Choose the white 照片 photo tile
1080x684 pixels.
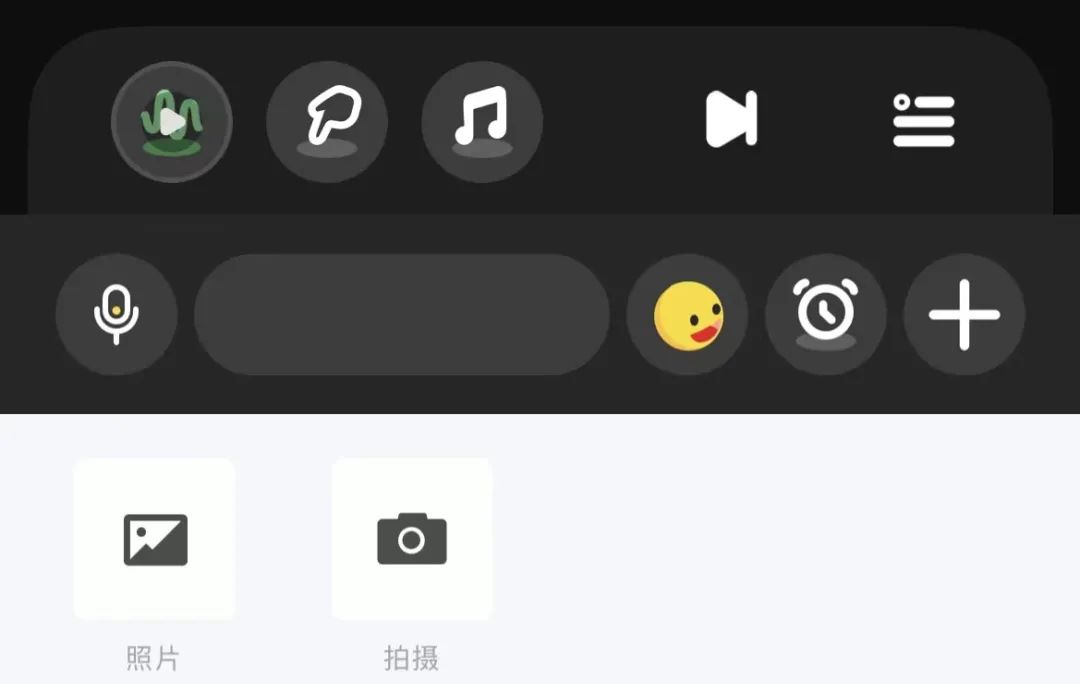point(155,539)
